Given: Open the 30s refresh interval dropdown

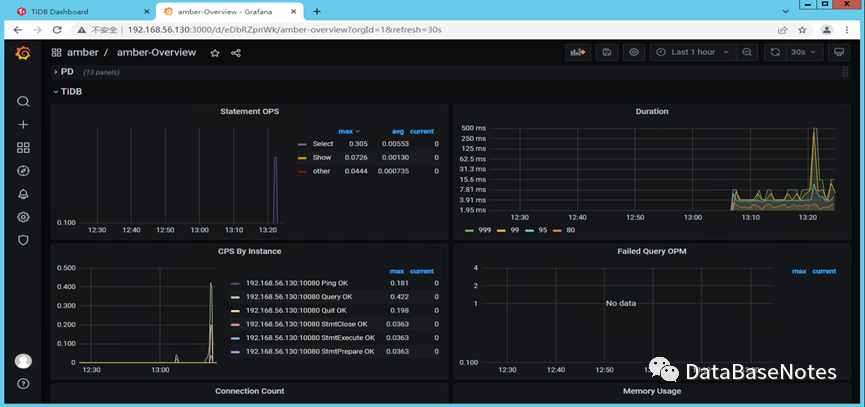Looking at the screenshot, I should 803,52.
